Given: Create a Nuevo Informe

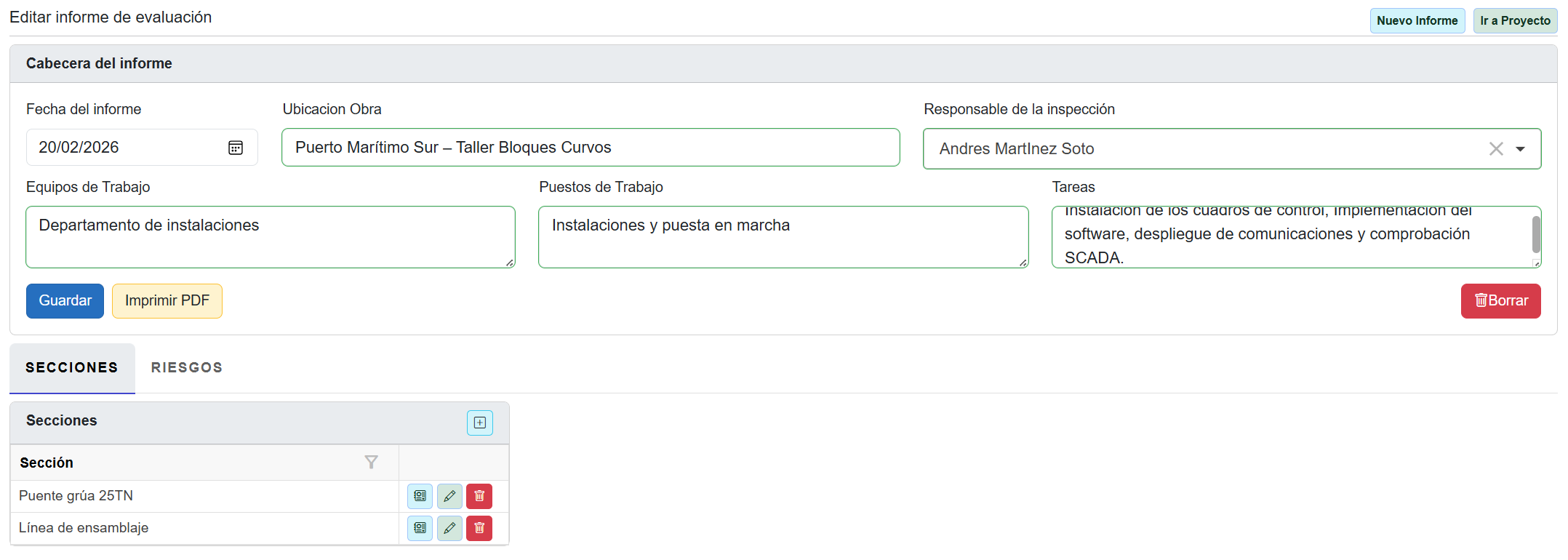Looking at the screenshot, I should pyautogui.click(x=1417, y=21).
